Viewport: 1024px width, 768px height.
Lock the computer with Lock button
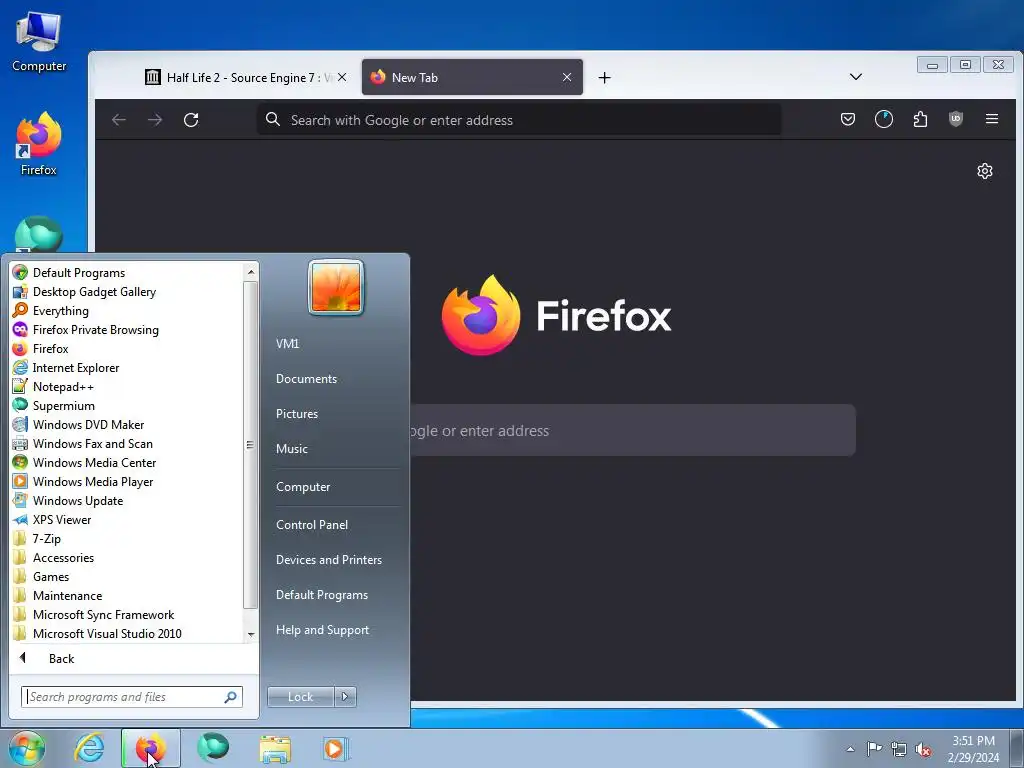tap(300, 697)
